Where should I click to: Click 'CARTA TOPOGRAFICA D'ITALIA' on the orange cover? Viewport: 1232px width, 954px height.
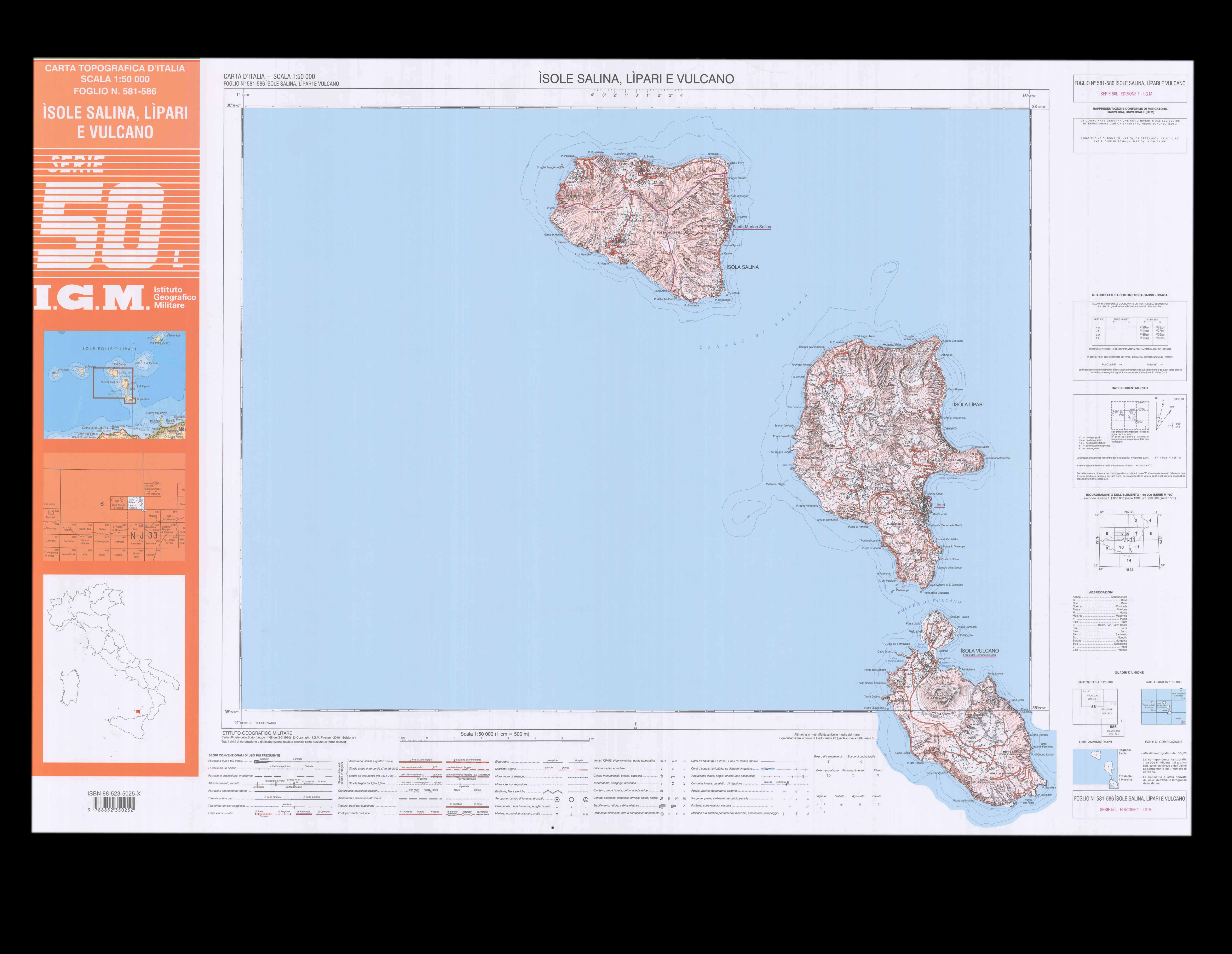[115, 68]
